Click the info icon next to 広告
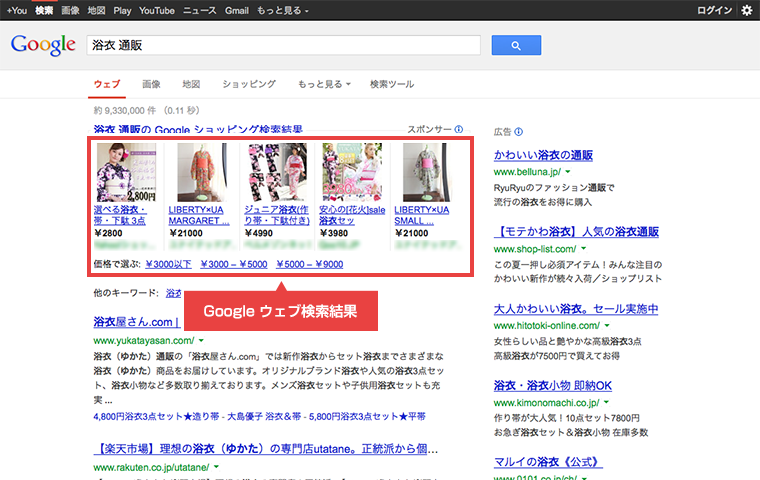 519,131
